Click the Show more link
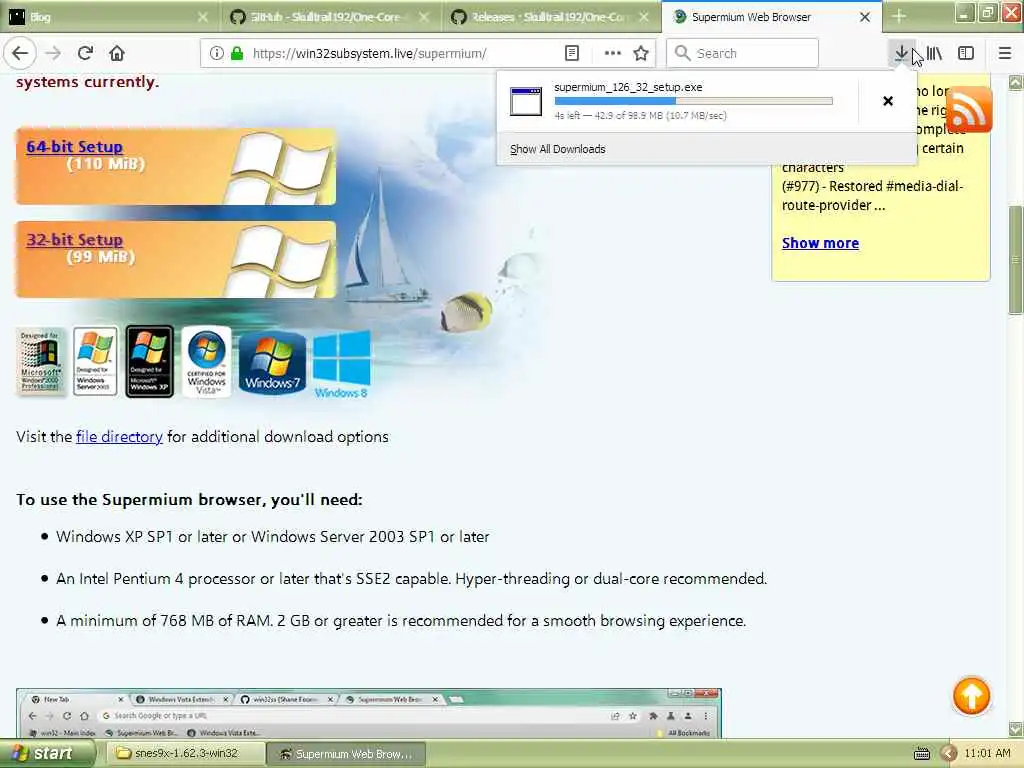This screenshot has width=1024, height=768. point(820,243)
